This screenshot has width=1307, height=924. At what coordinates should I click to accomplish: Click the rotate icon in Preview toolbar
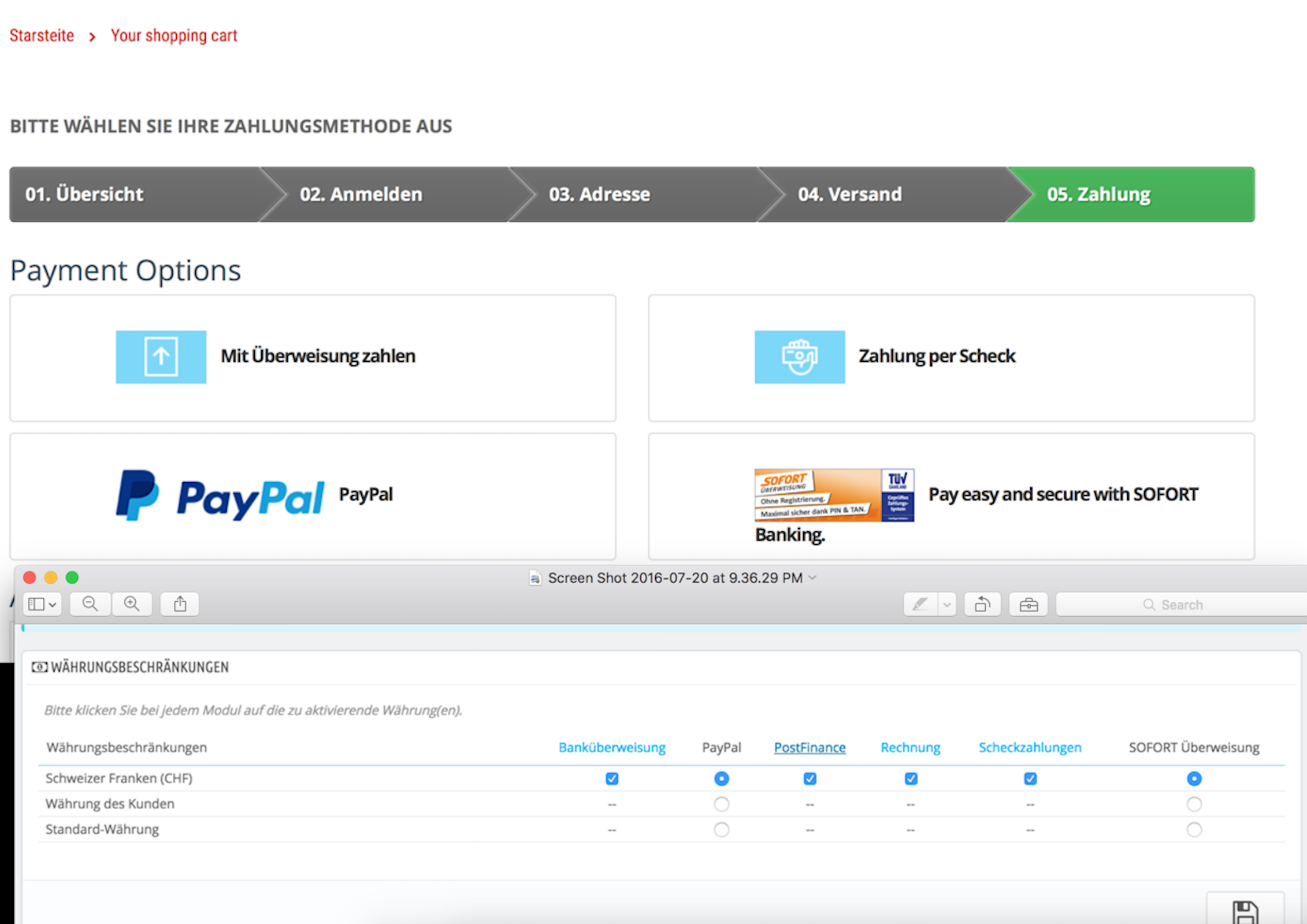(982, 605)
